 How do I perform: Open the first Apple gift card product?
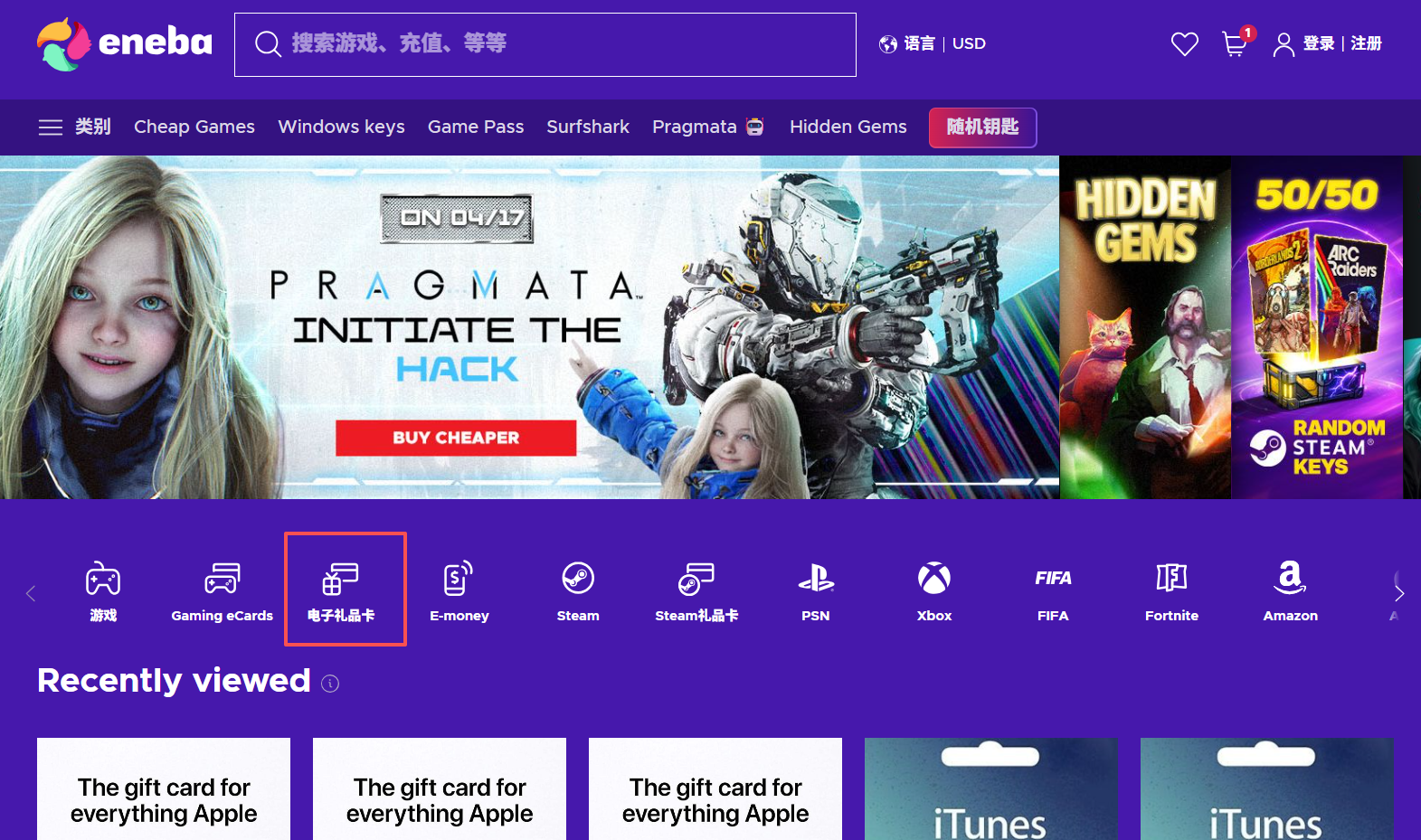tap(164, 789)
